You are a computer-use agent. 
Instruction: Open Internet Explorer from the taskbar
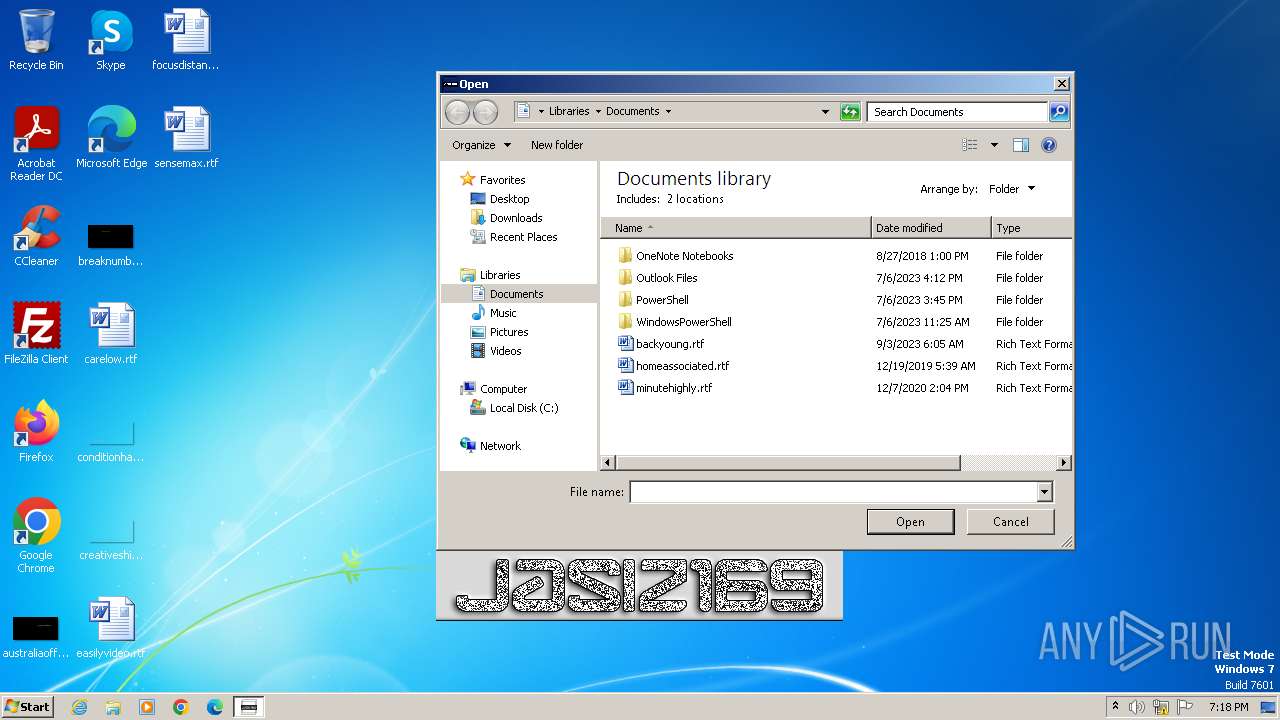pos(79,707)
